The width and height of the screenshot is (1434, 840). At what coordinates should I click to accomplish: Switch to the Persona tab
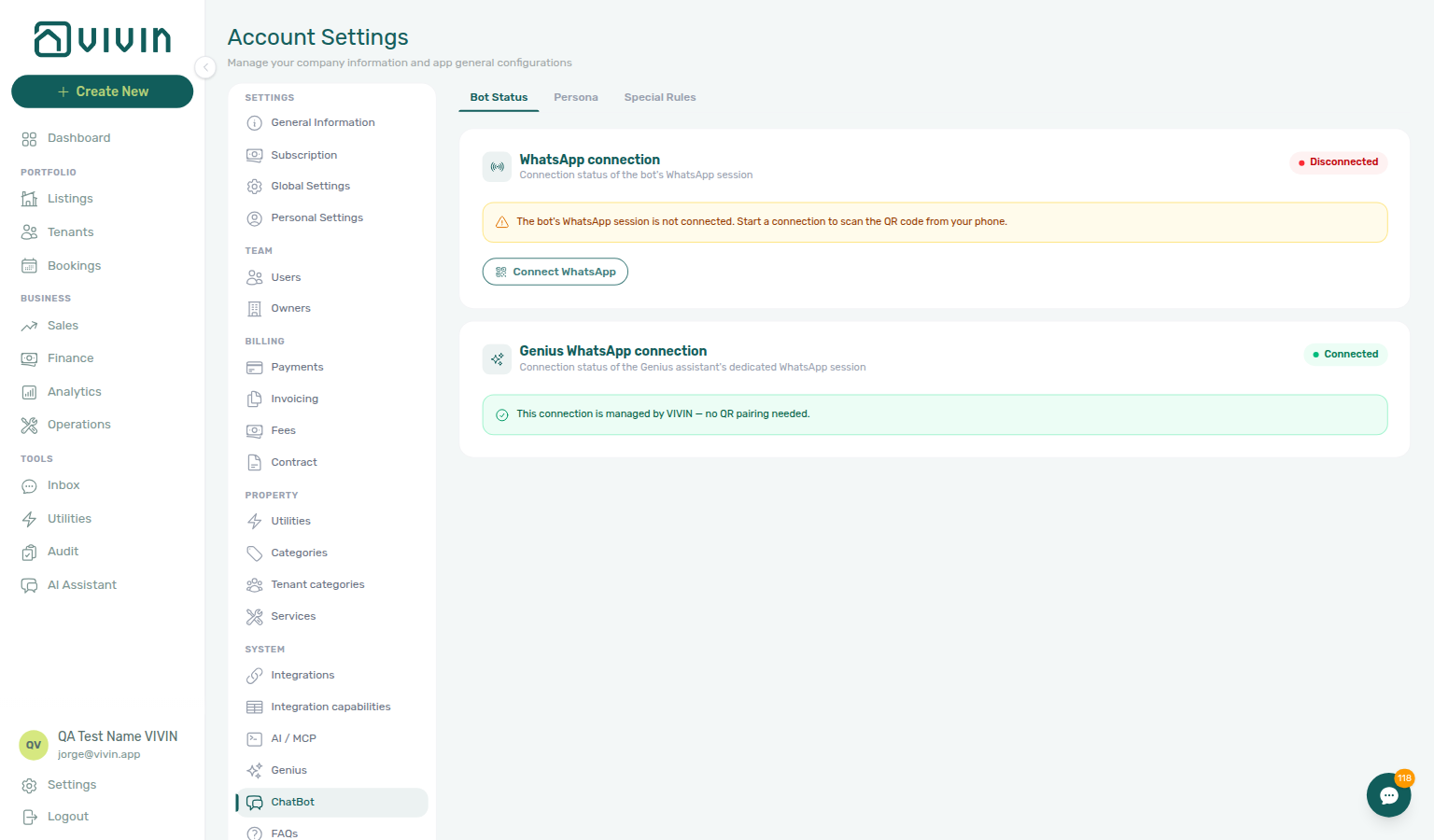point(576,97)
